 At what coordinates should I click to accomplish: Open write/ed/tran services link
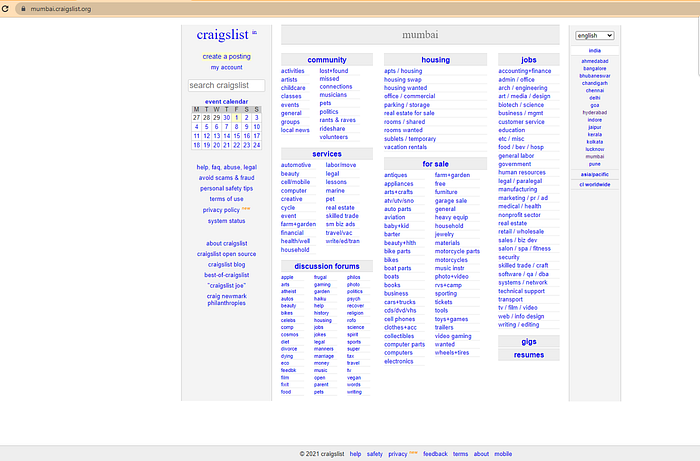click(342, 241)
